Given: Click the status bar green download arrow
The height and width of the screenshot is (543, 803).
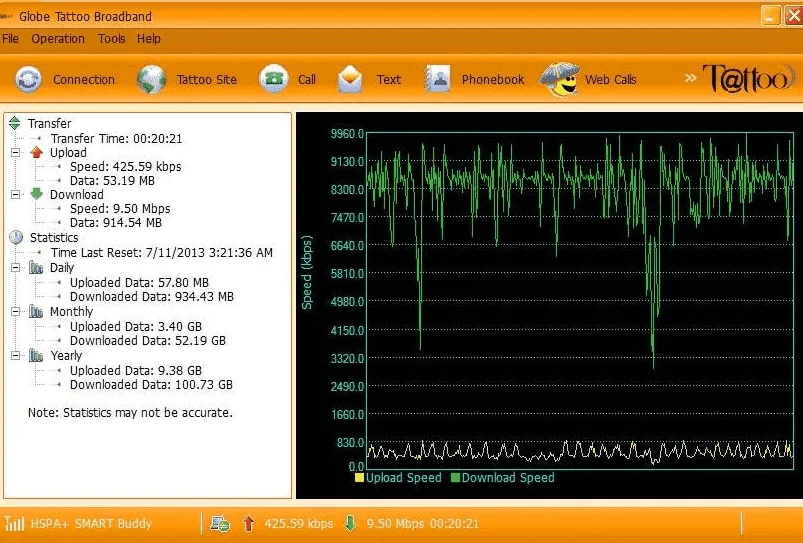Looking at the screenshot, I should tap(350, 524).
